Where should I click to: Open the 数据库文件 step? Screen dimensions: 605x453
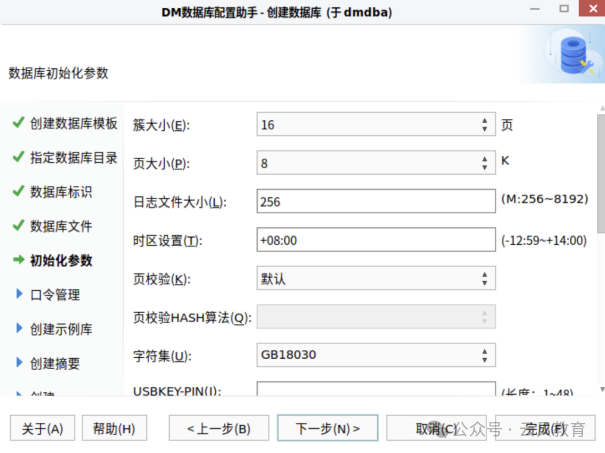point(61,226)
